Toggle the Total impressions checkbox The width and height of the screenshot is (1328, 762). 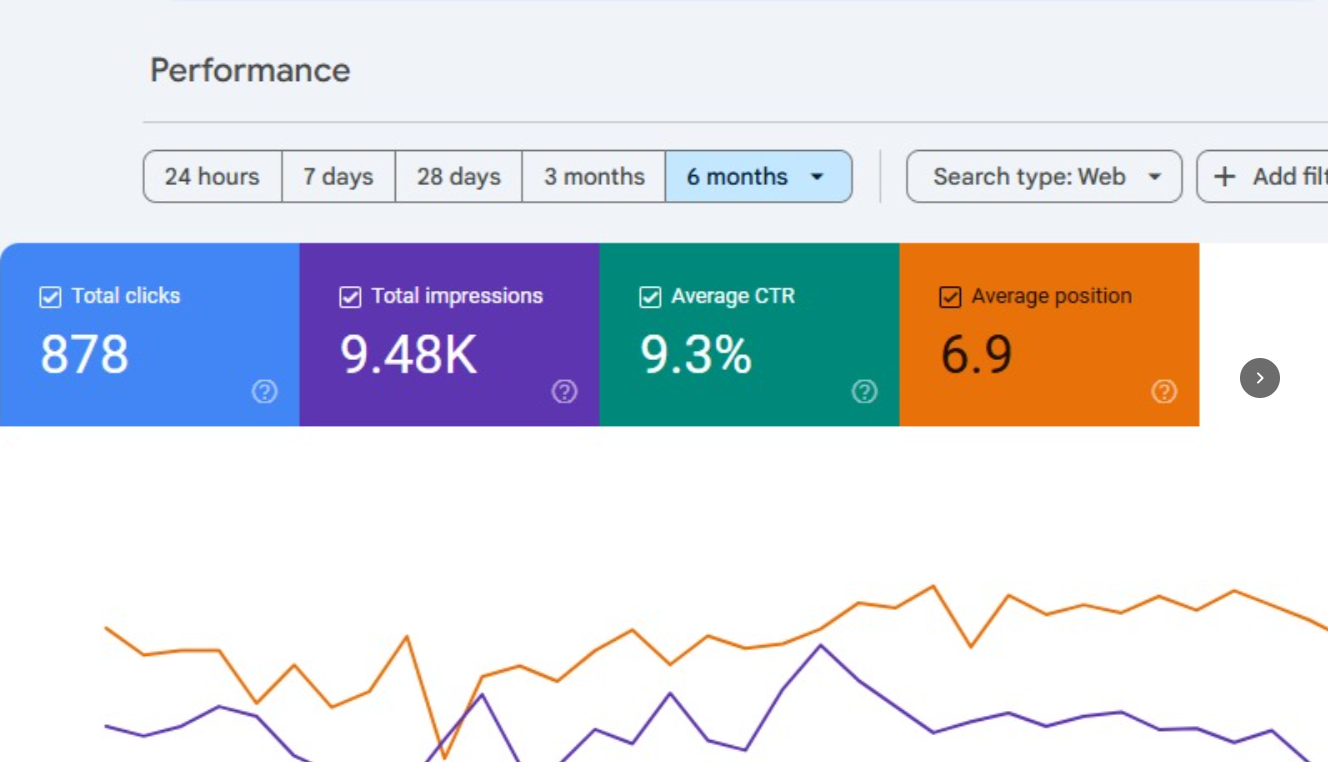(350, 297)
